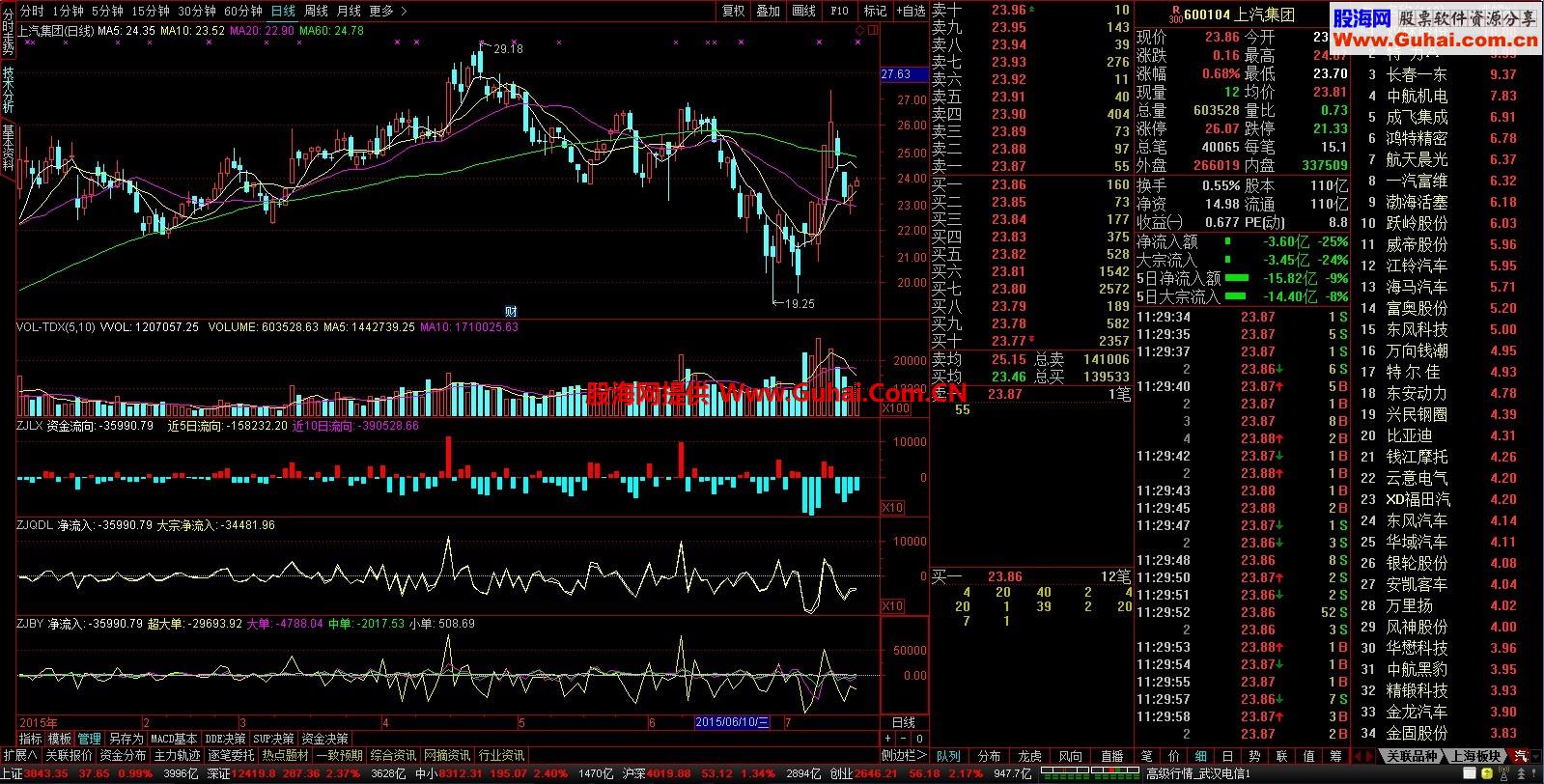The width and height of the screenshot is (1544, 784).
Task: Open the 分时走势 side tab
Action: [8, 31]
